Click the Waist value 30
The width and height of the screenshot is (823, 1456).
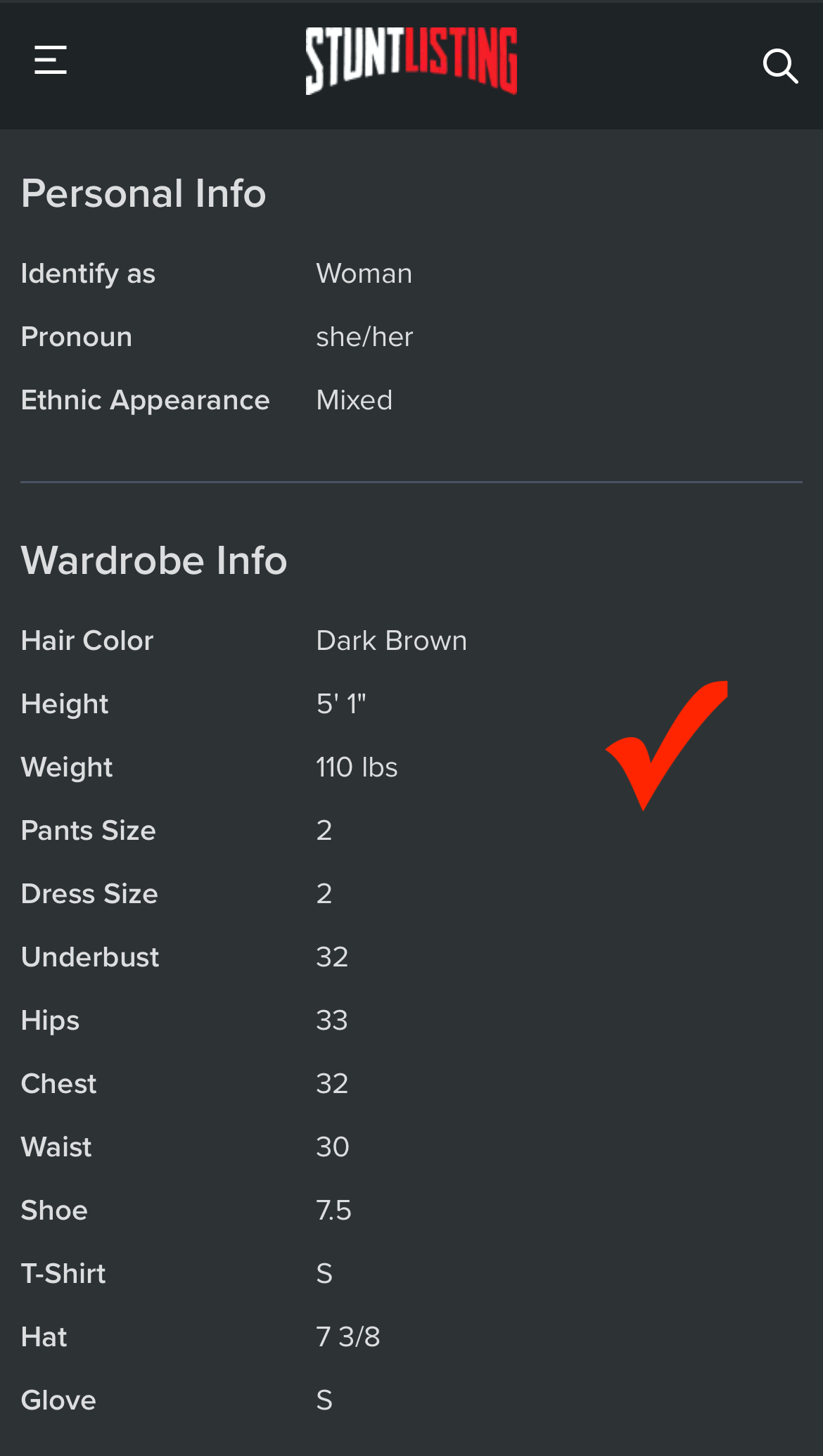(333, 1147)
